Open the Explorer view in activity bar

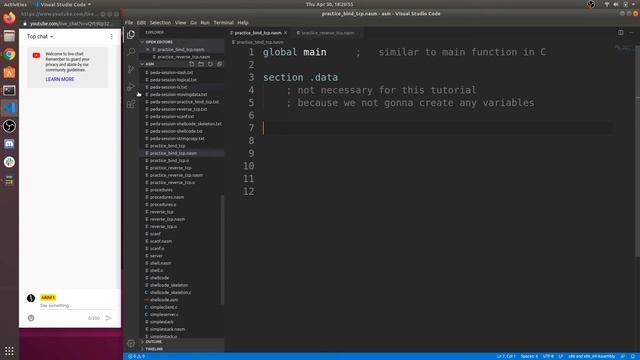(131, 35)
